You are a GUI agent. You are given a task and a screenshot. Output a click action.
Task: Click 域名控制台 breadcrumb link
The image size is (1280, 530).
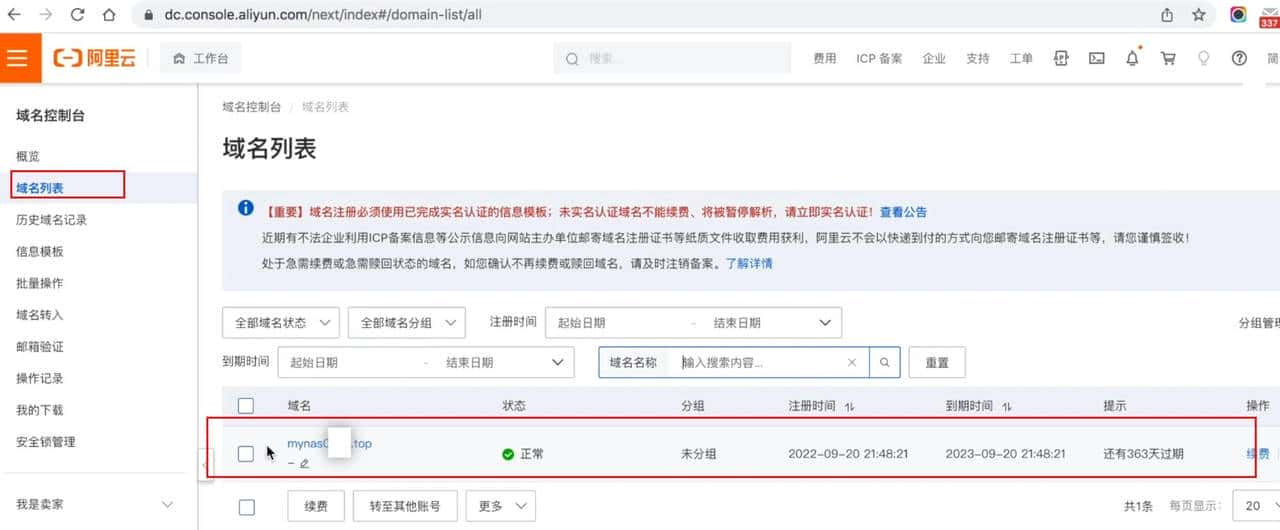click(x=251, y=107)
